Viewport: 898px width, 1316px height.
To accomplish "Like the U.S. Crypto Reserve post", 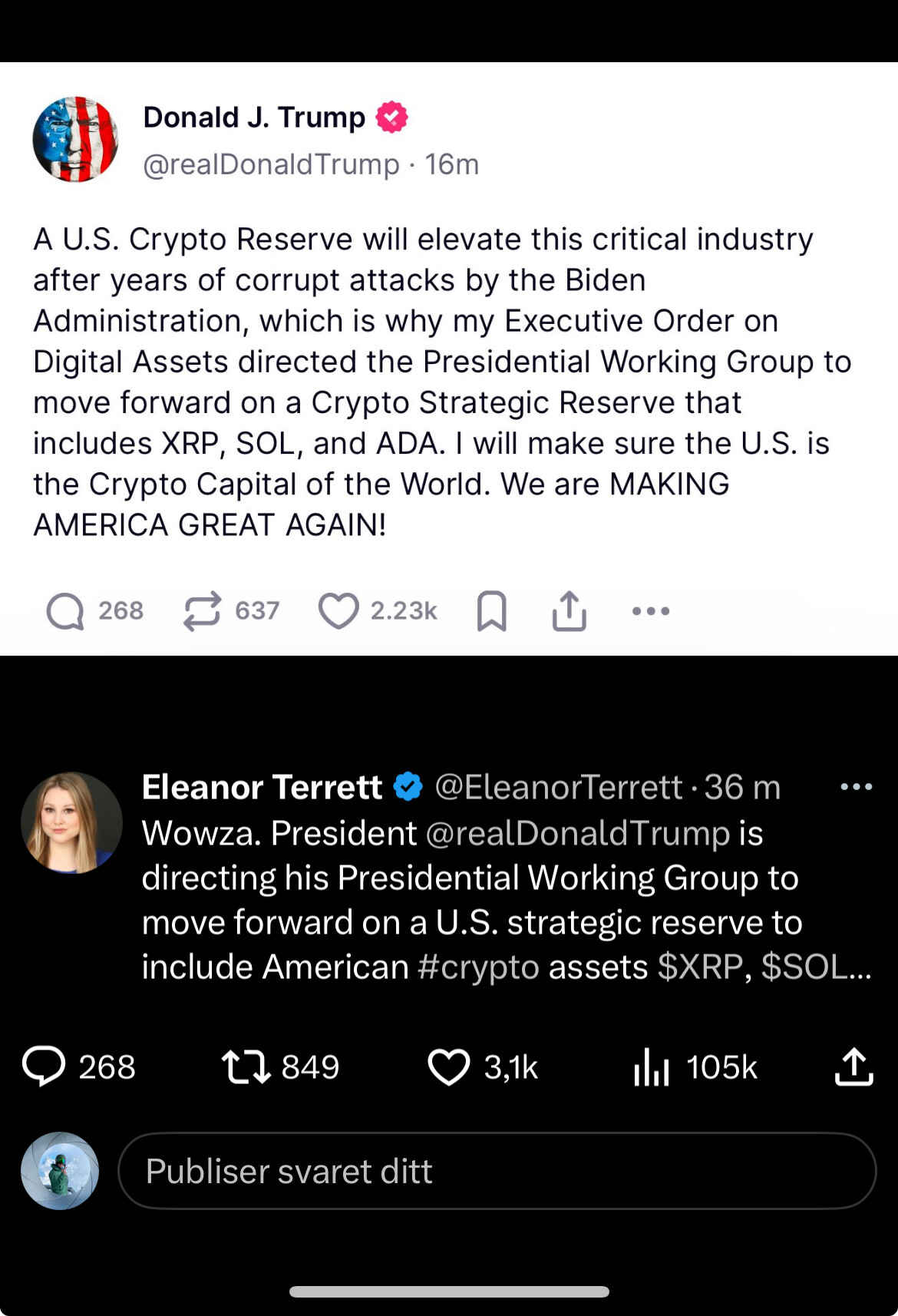I will tap(338, 611).
